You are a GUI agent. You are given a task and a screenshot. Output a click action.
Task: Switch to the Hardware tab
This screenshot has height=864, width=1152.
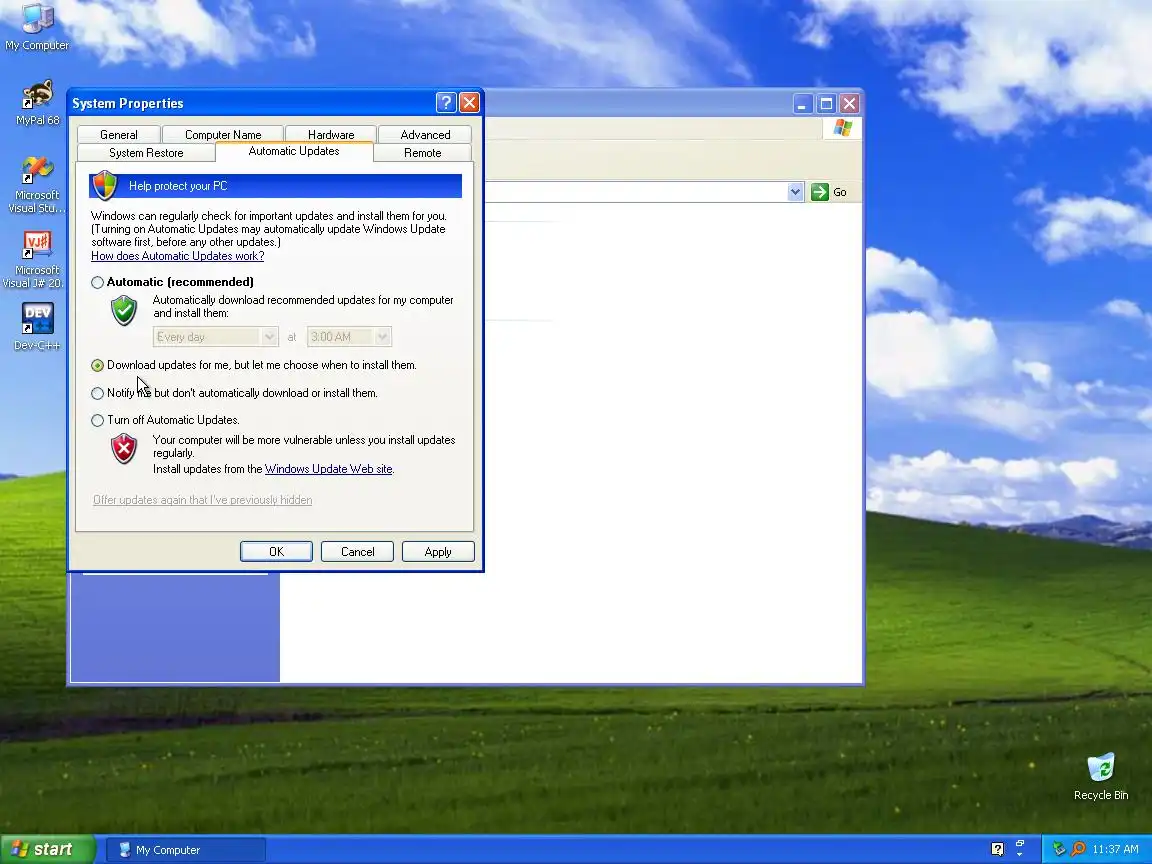click(331, 134)
